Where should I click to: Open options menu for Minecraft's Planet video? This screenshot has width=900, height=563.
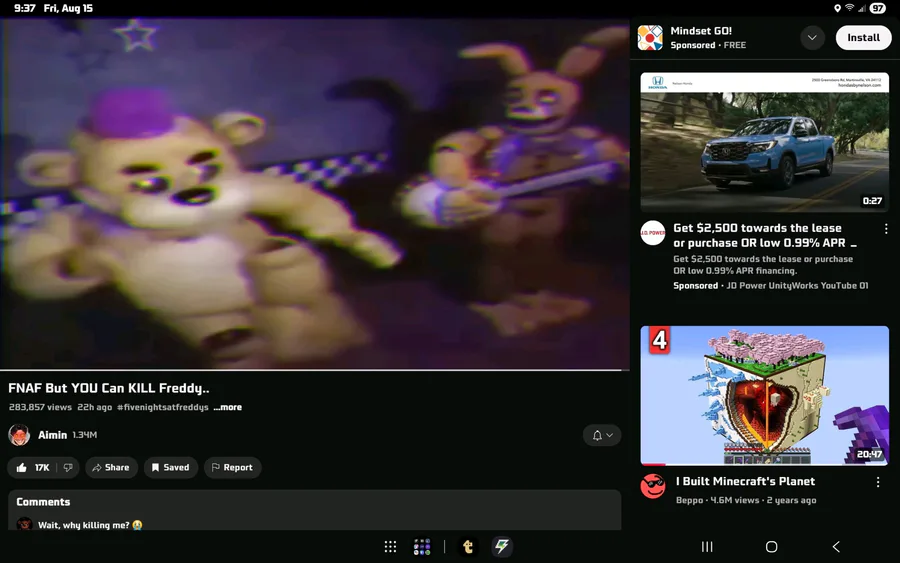pyautogui.click(x=878, y=482)
